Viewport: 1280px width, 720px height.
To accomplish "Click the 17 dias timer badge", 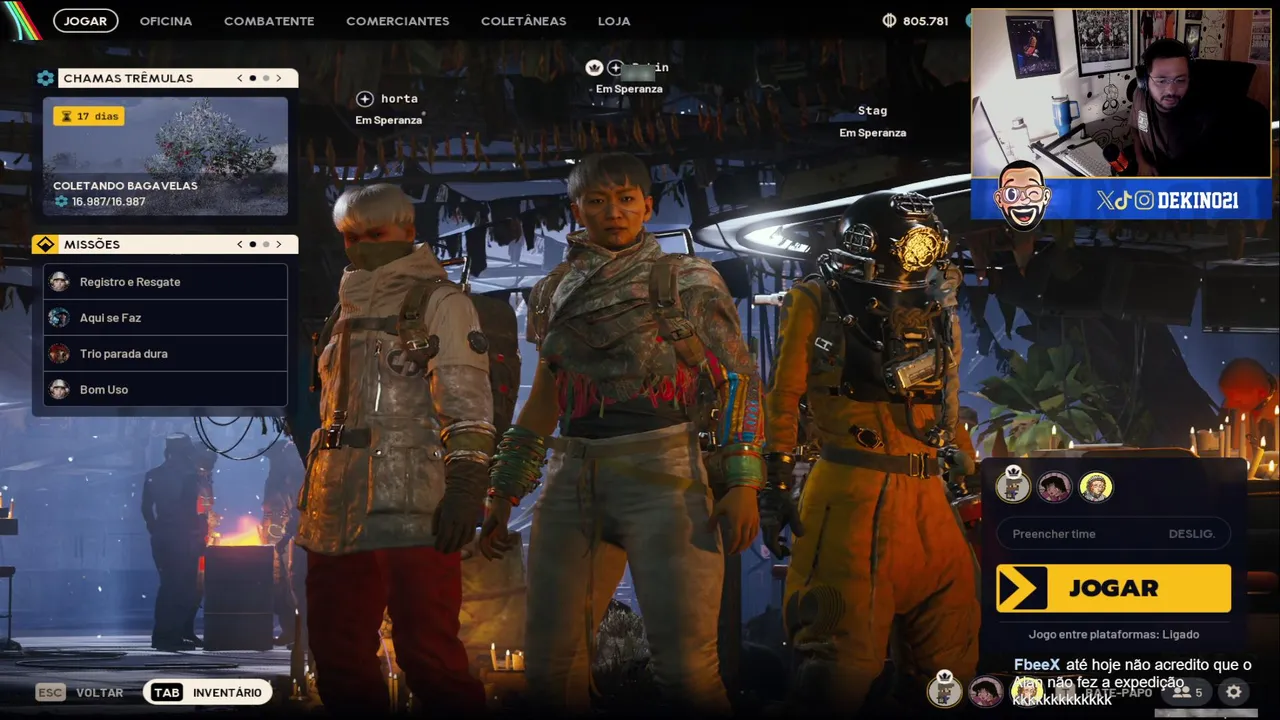I will click(x=89, y=116).
